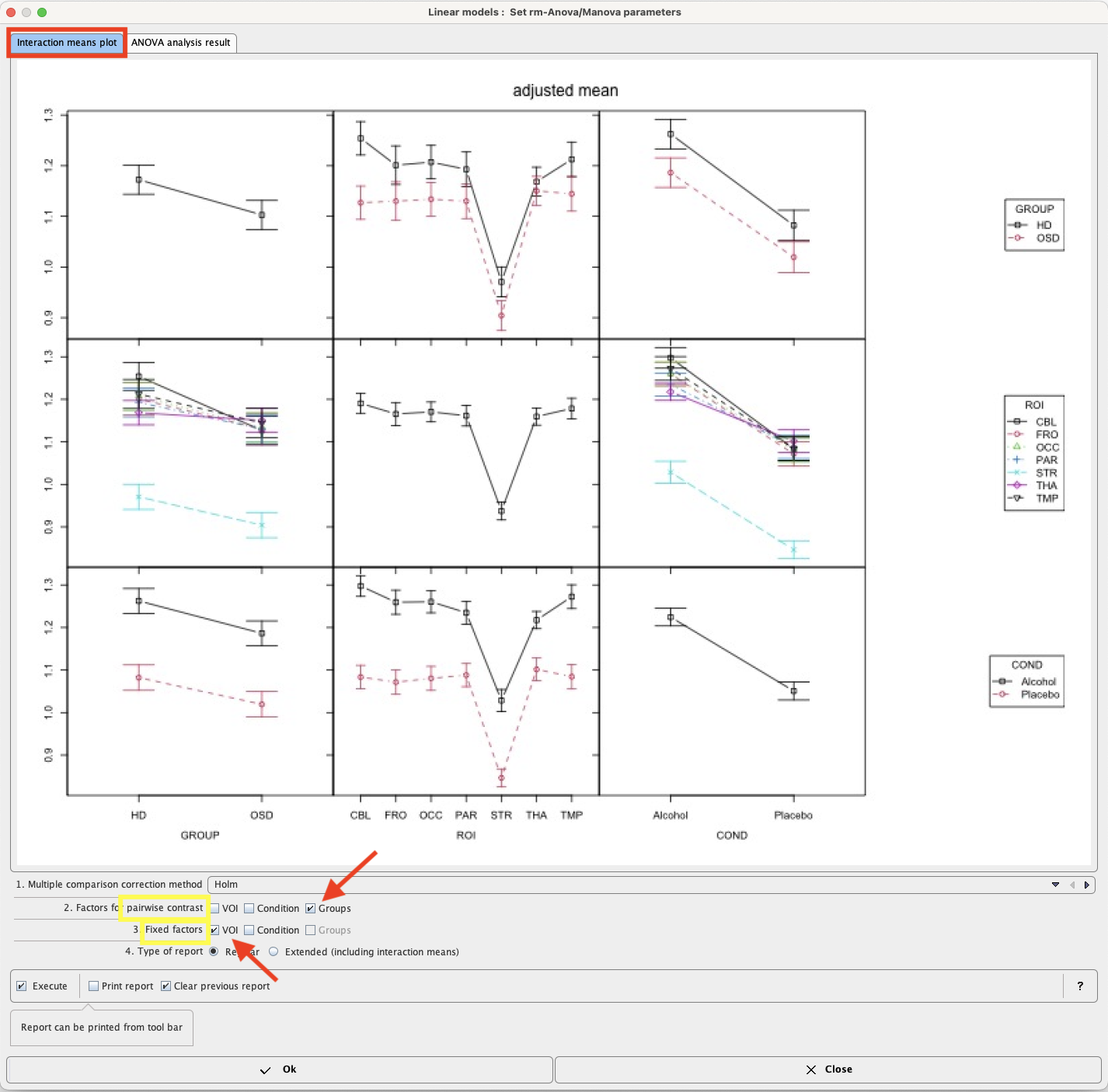Image resolution: width=1108 pixels, height=1092 pixels.
Task: Confirm settings with the Ok button
Action: coord(280,1069)
